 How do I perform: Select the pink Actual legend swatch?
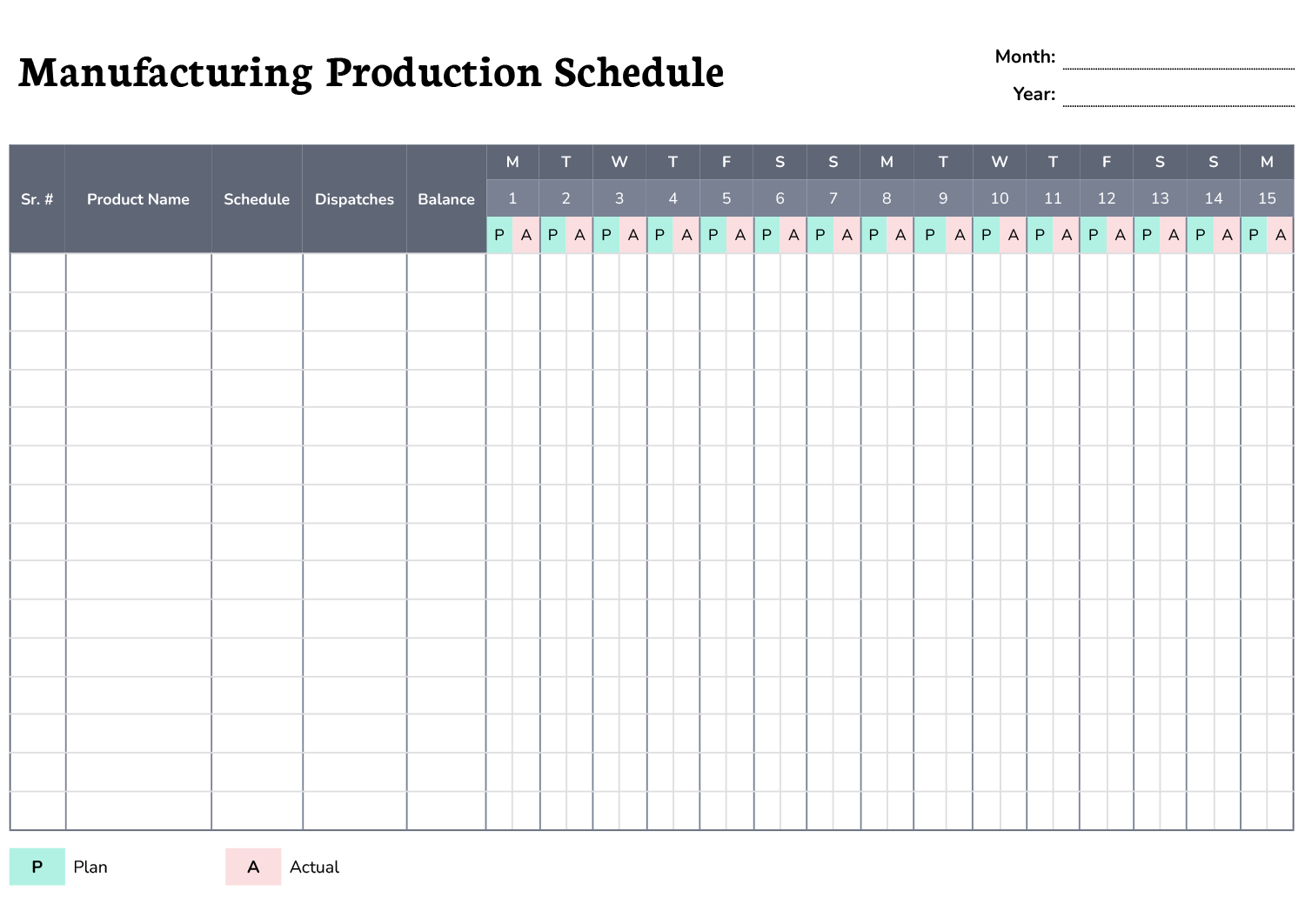pyautogui.click(x=253, y=867)
